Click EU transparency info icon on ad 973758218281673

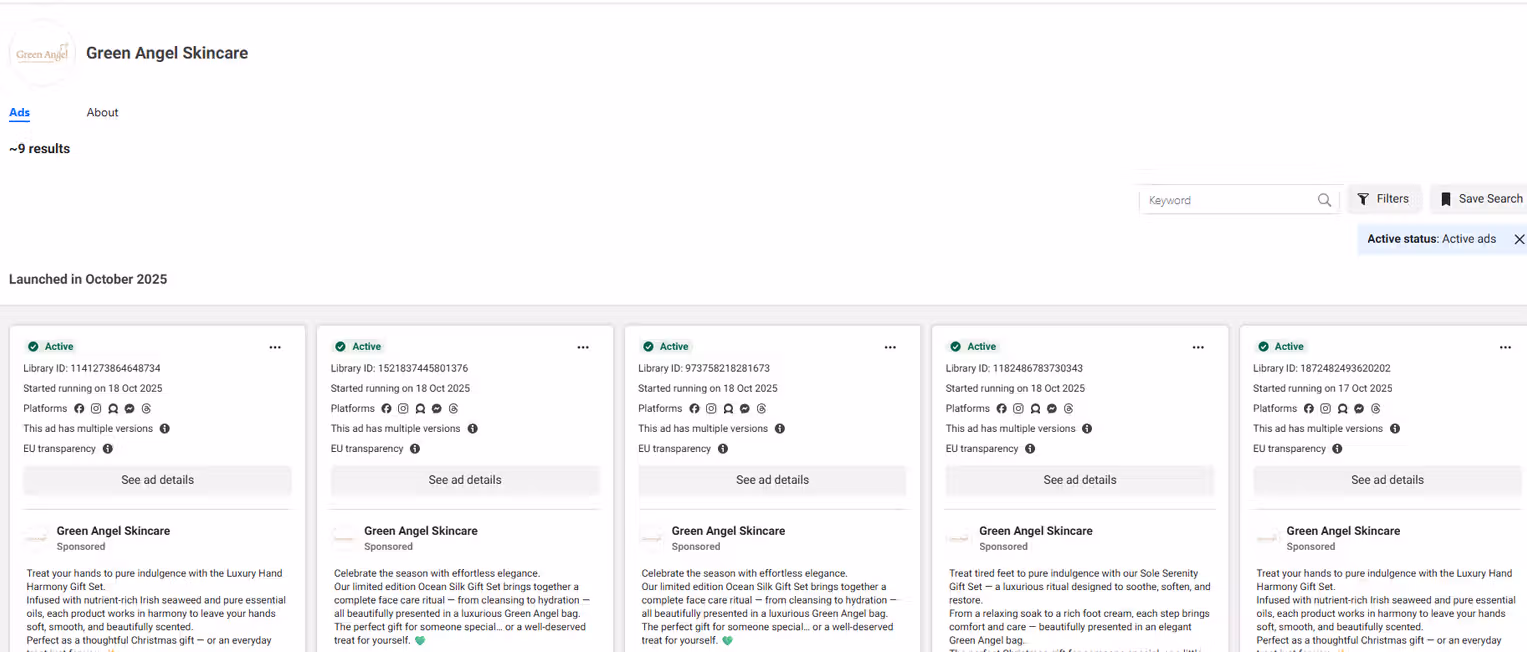click(x=723, y=449)
